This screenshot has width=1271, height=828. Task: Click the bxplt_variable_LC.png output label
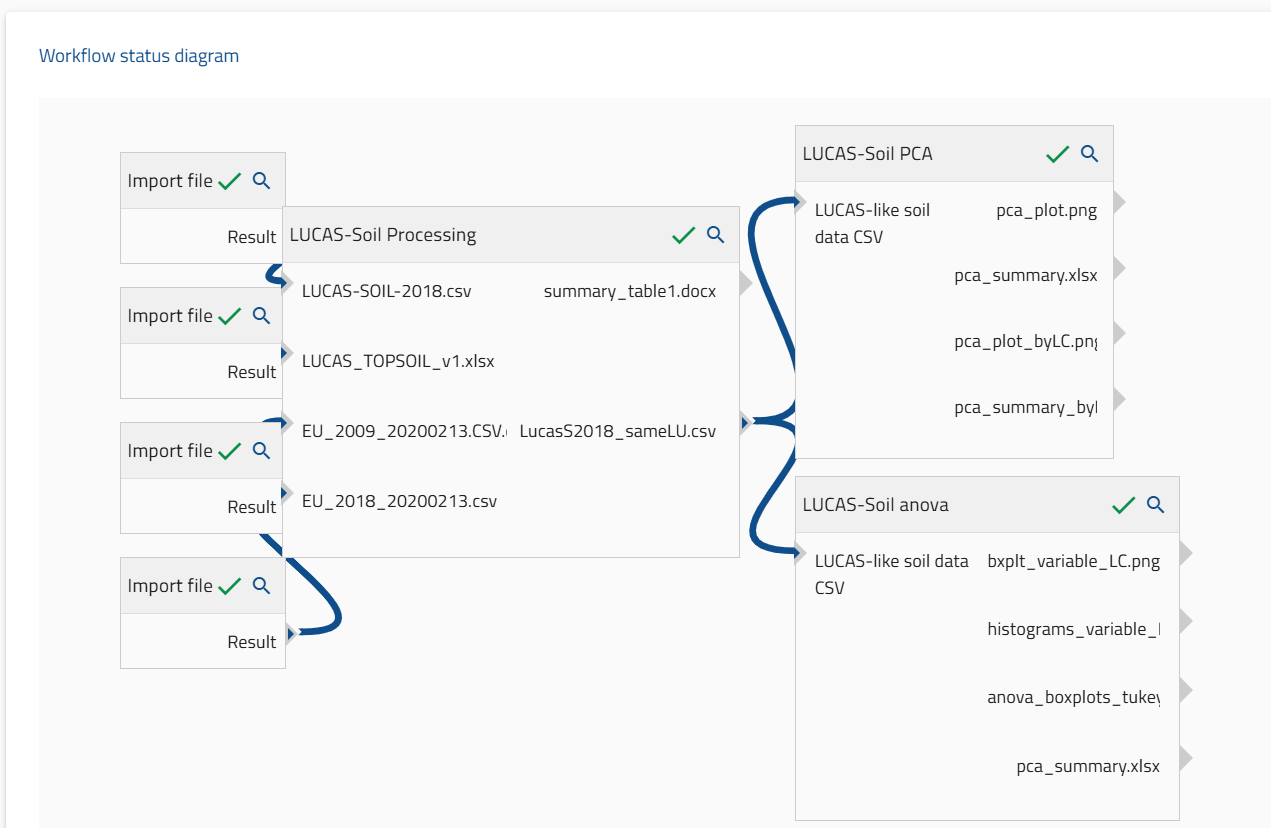pos(1074,561)
